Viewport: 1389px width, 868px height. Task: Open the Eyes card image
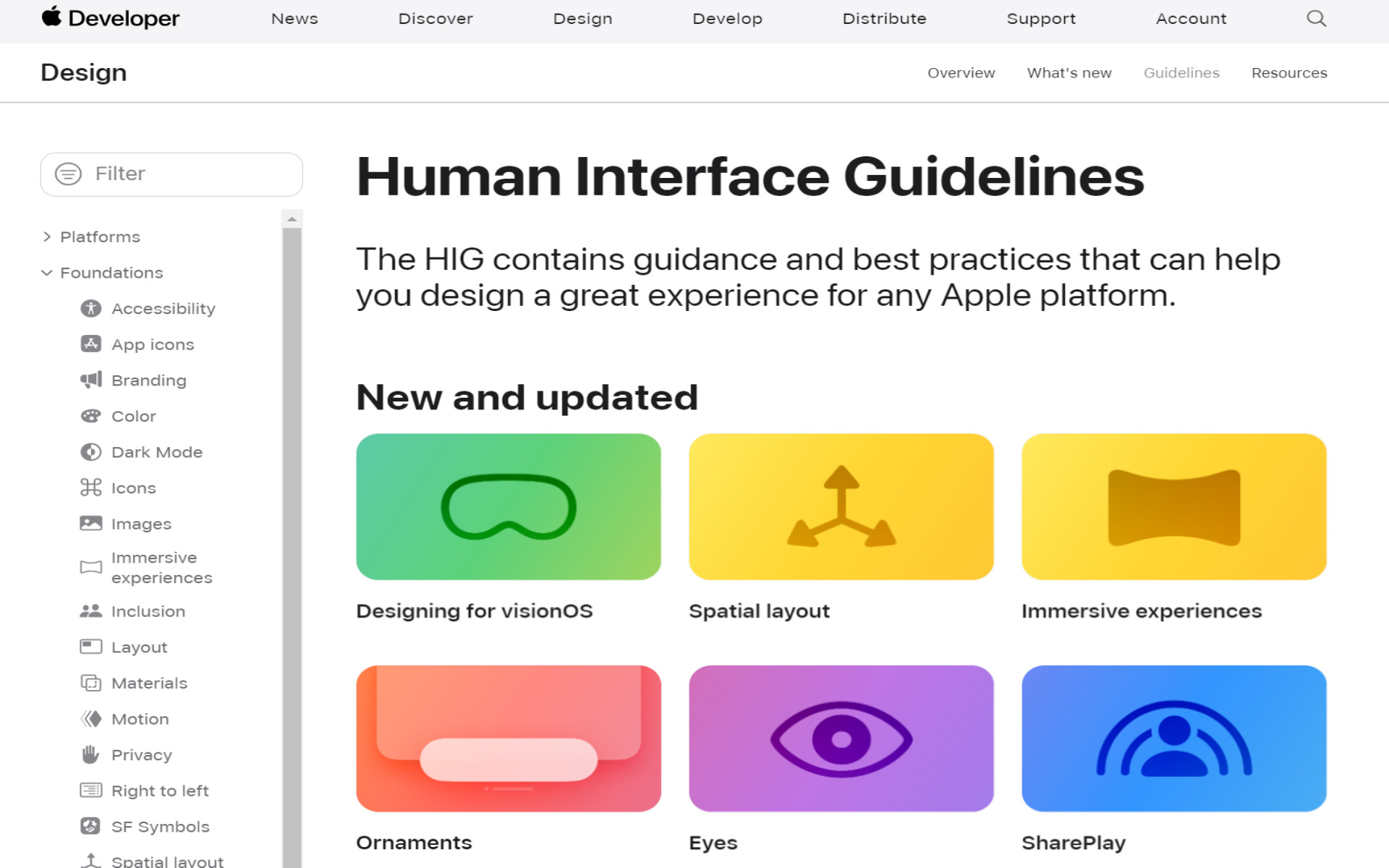click(841, 739)
